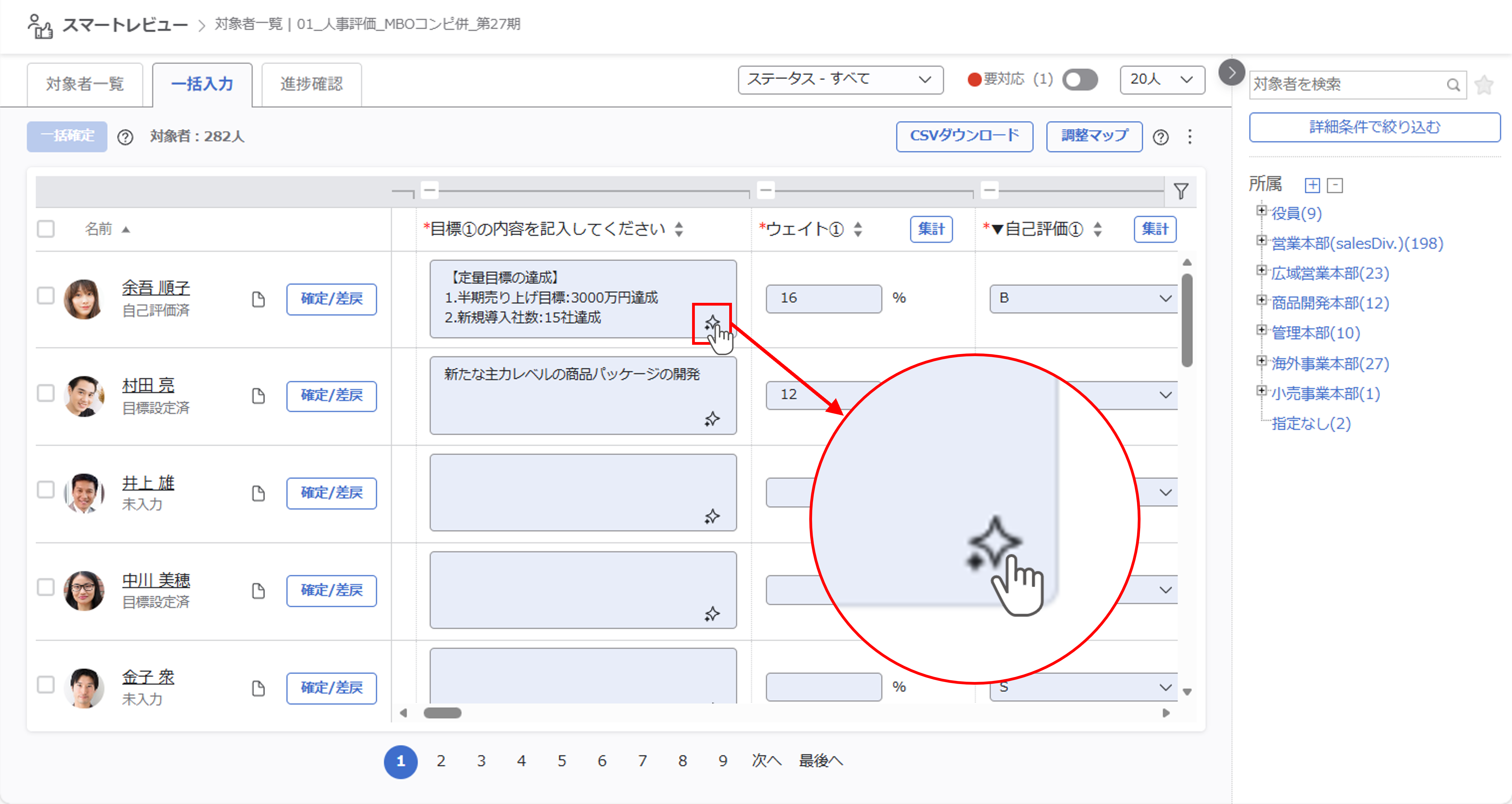Switch to the 対象者一覧 tab
This screenshot has width=1512, height=804.
(85, 84)
